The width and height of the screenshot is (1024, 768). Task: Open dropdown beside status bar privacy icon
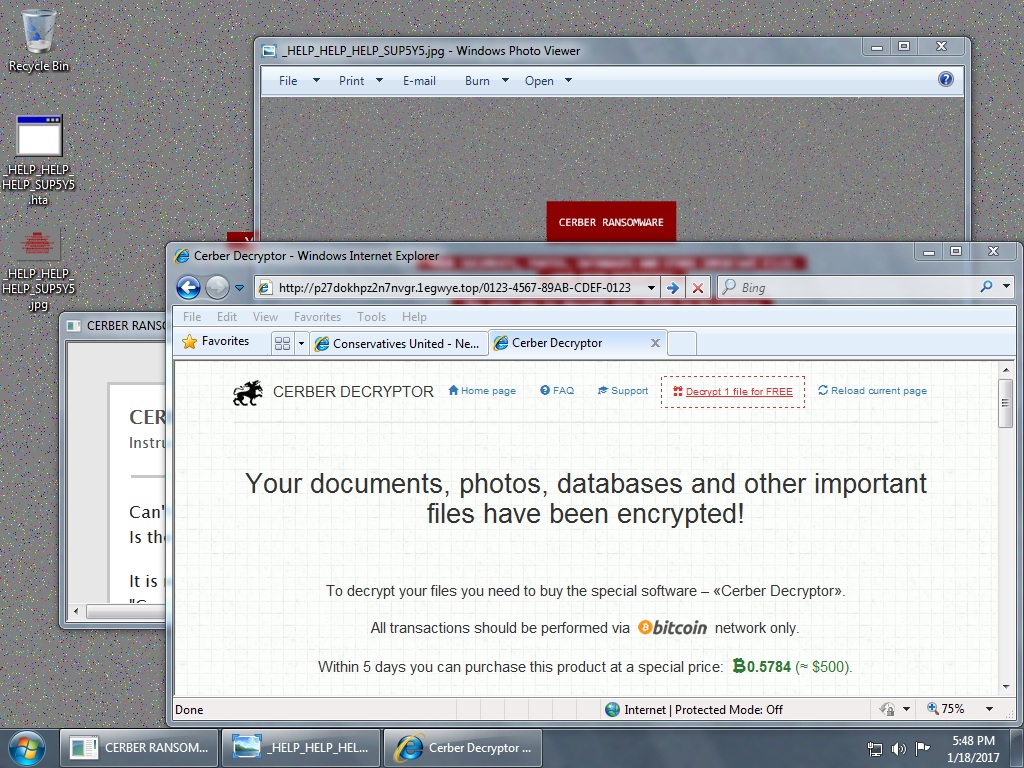click(906, 709)
